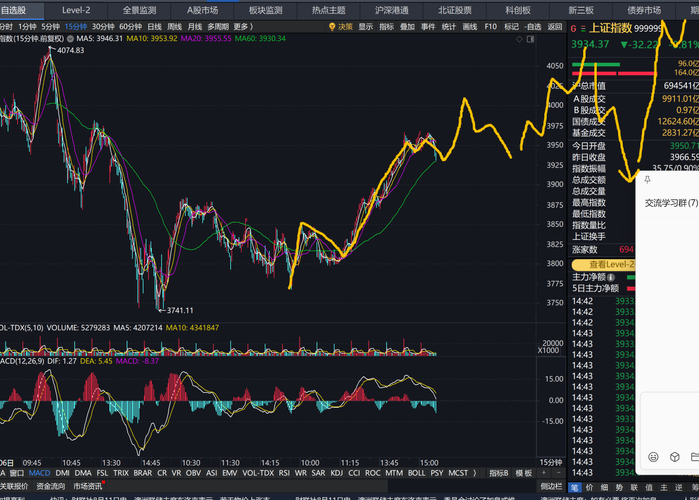Toggle the 侧边栏 sidebar button
Screen dimensions: 699x500
coord(551,487)
